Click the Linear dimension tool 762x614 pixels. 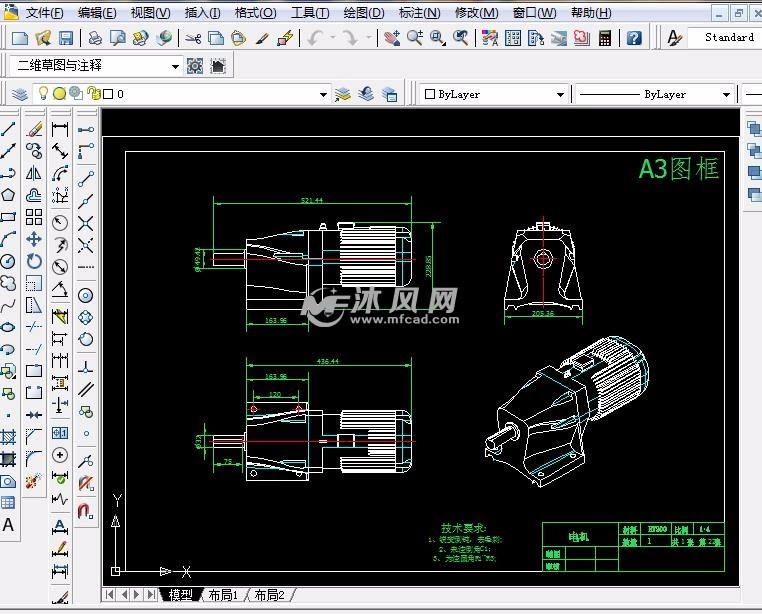pyautogui.click(x=60, y=129)
